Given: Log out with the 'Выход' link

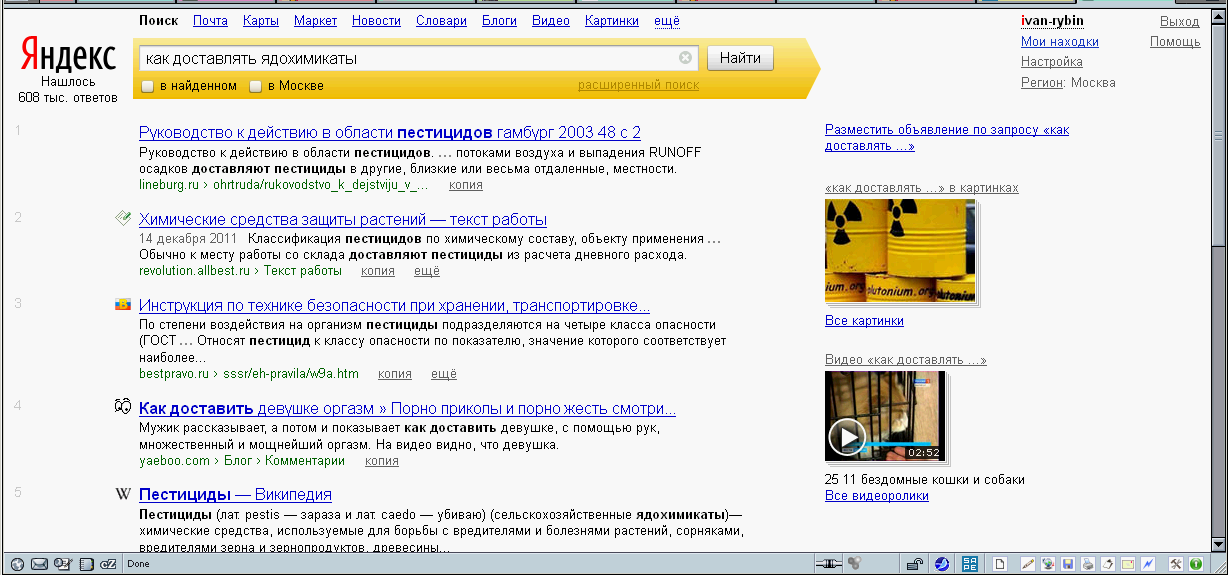Looking at the screenshot, I should [x=1180, y=21].
